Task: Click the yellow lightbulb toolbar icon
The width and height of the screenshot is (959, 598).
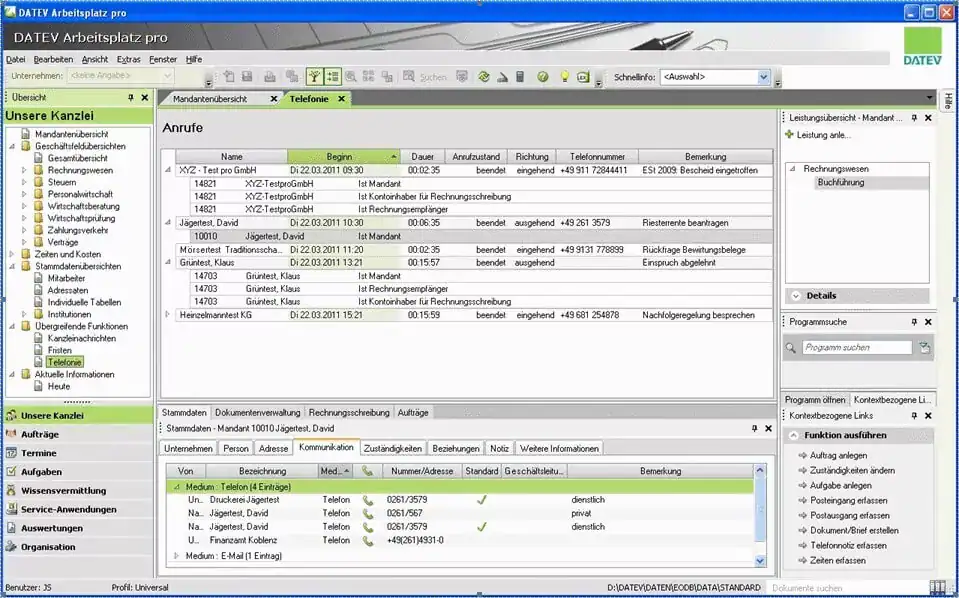Action: [565, 76]
